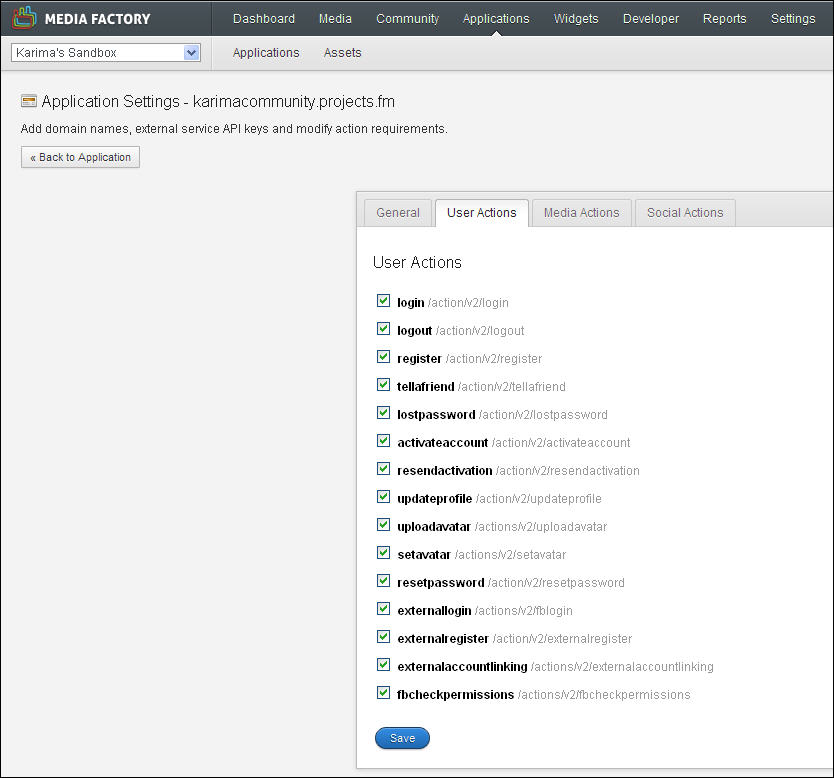The width and height of the screenshot is (834, 778).
Task: Open the Settings menu
Action: 793,19
